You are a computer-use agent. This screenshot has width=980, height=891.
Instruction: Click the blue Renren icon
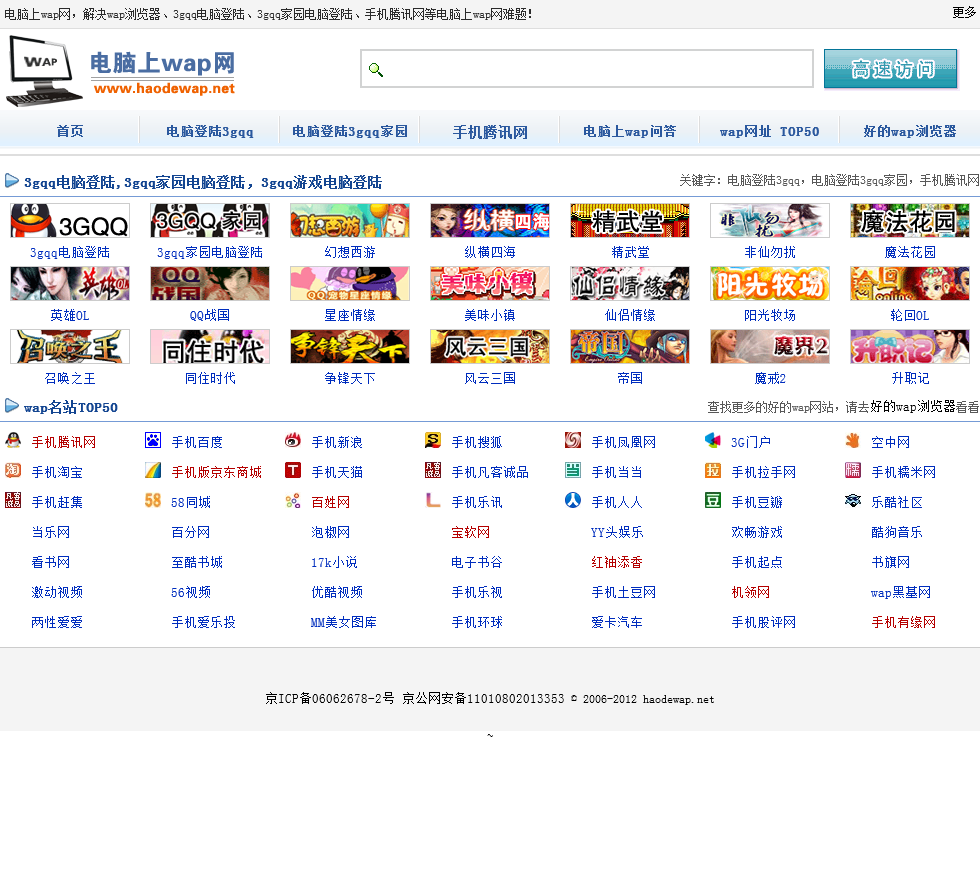(573, 500)
